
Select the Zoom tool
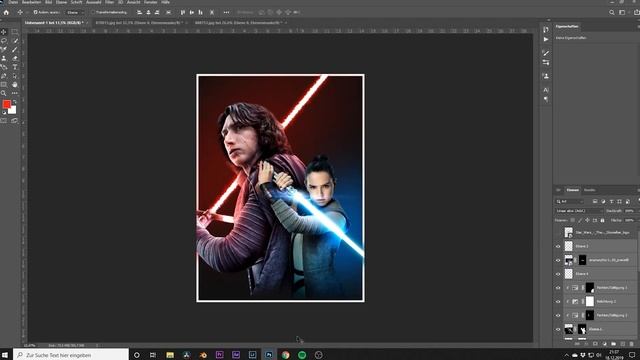click(4, 93)
